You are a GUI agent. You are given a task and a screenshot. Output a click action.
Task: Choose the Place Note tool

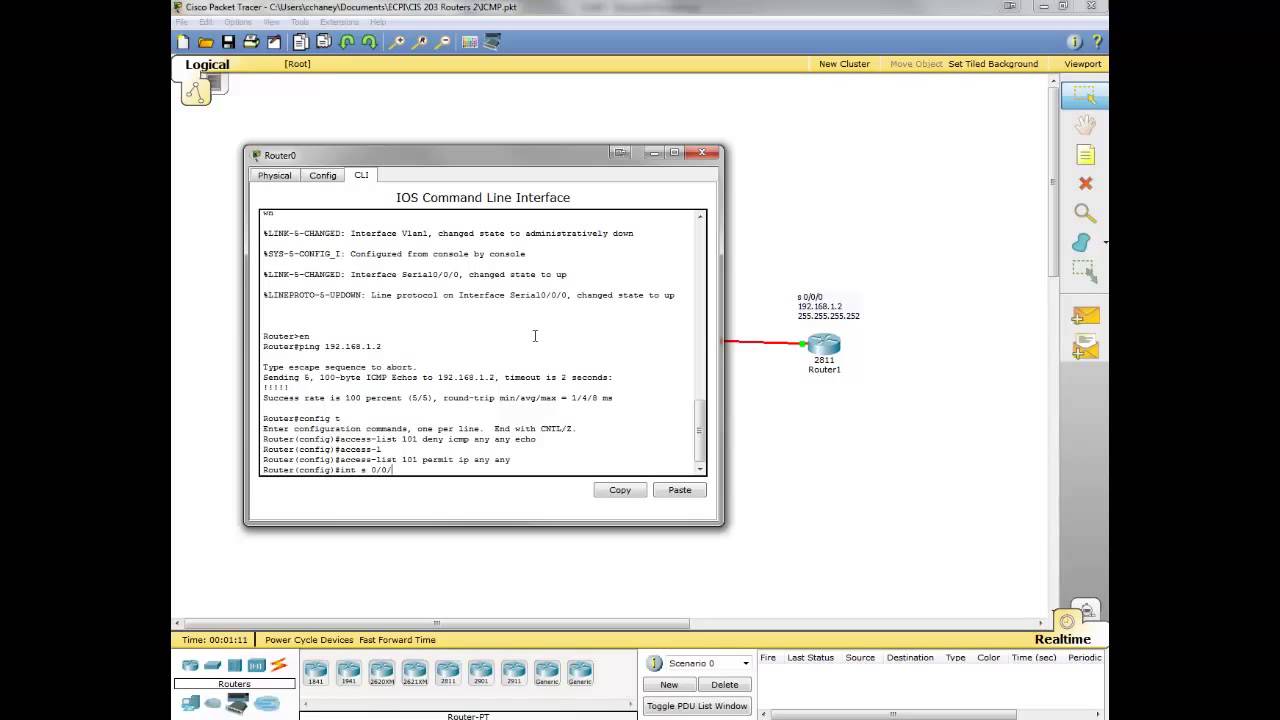pyautogui.click(x=1085, y=155)
